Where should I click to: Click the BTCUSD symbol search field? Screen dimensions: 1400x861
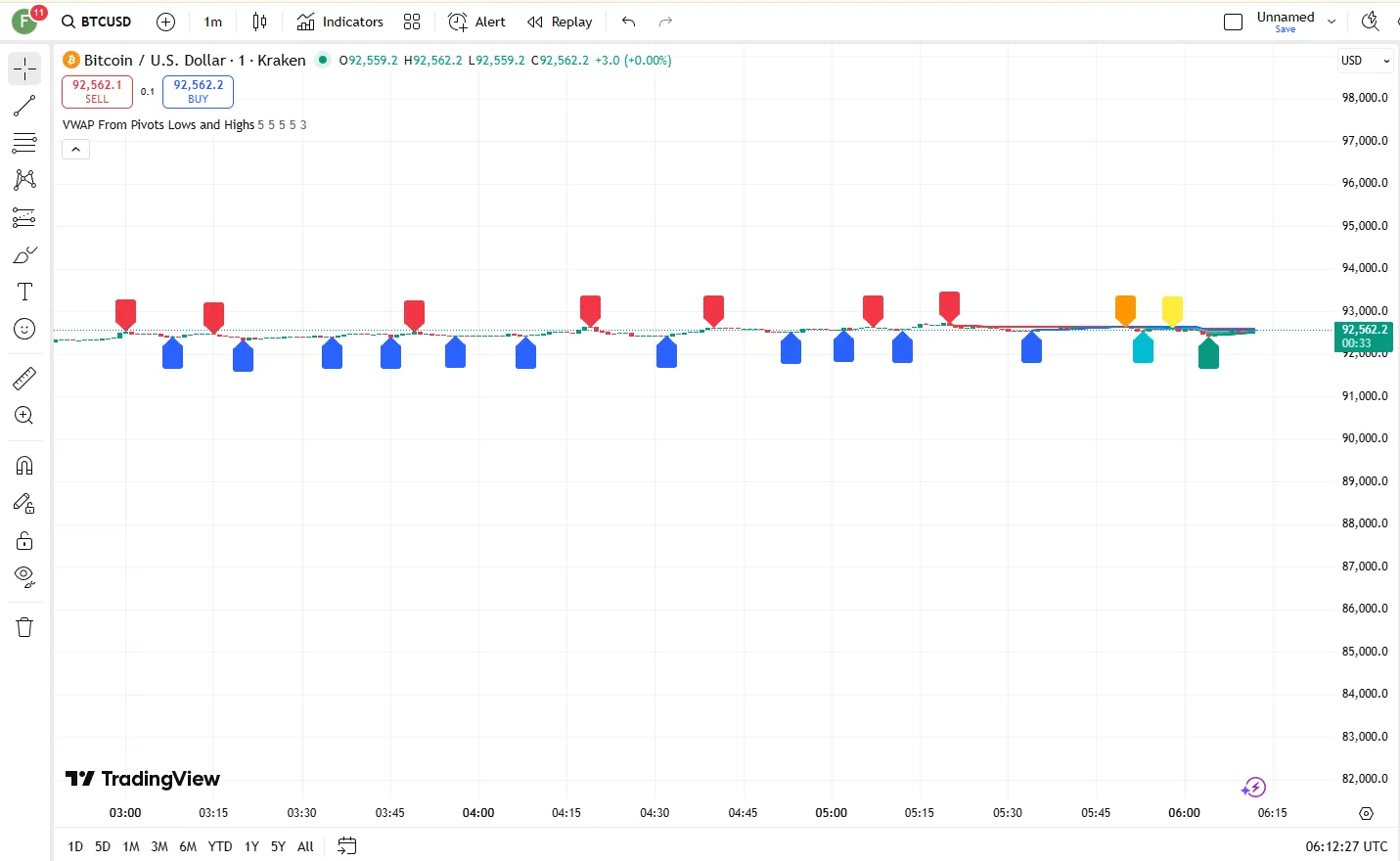pos(97,22)
